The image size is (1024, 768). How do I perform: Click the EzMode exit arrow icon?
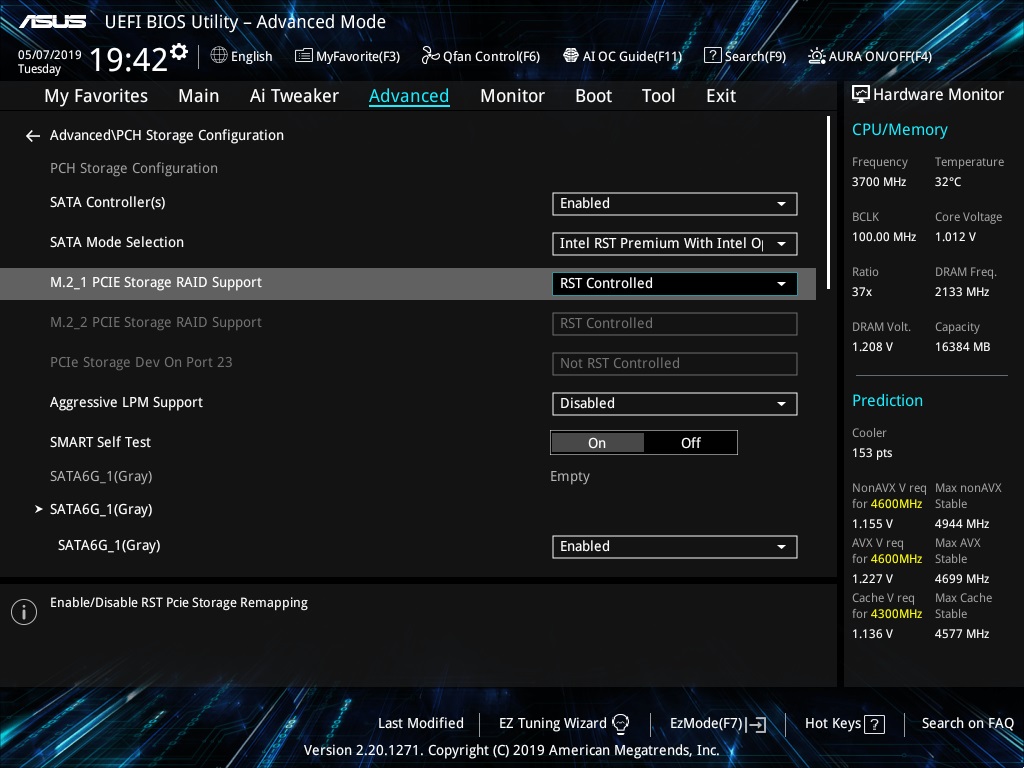pyautogui.click(x=756, y=724)
